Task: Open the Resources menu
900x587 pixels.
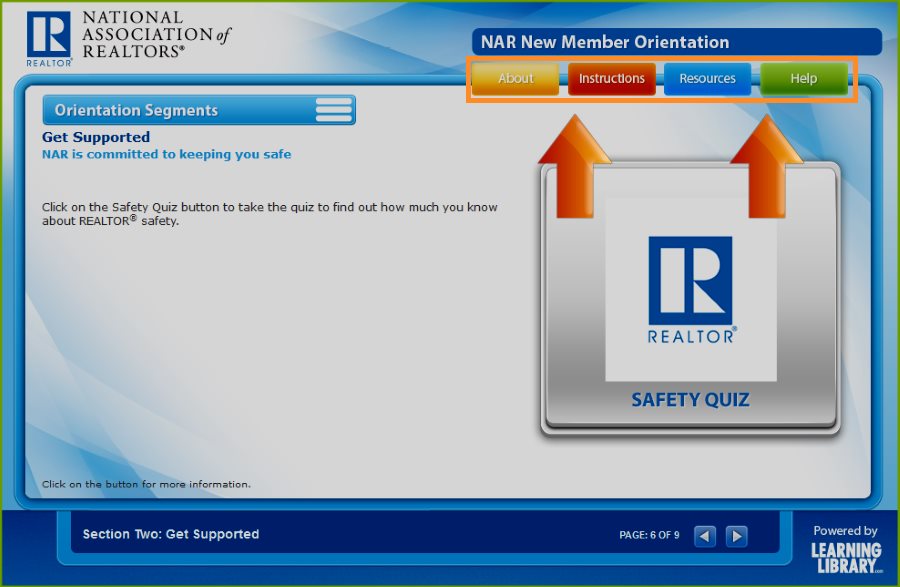Action: (x=707, y=79)
